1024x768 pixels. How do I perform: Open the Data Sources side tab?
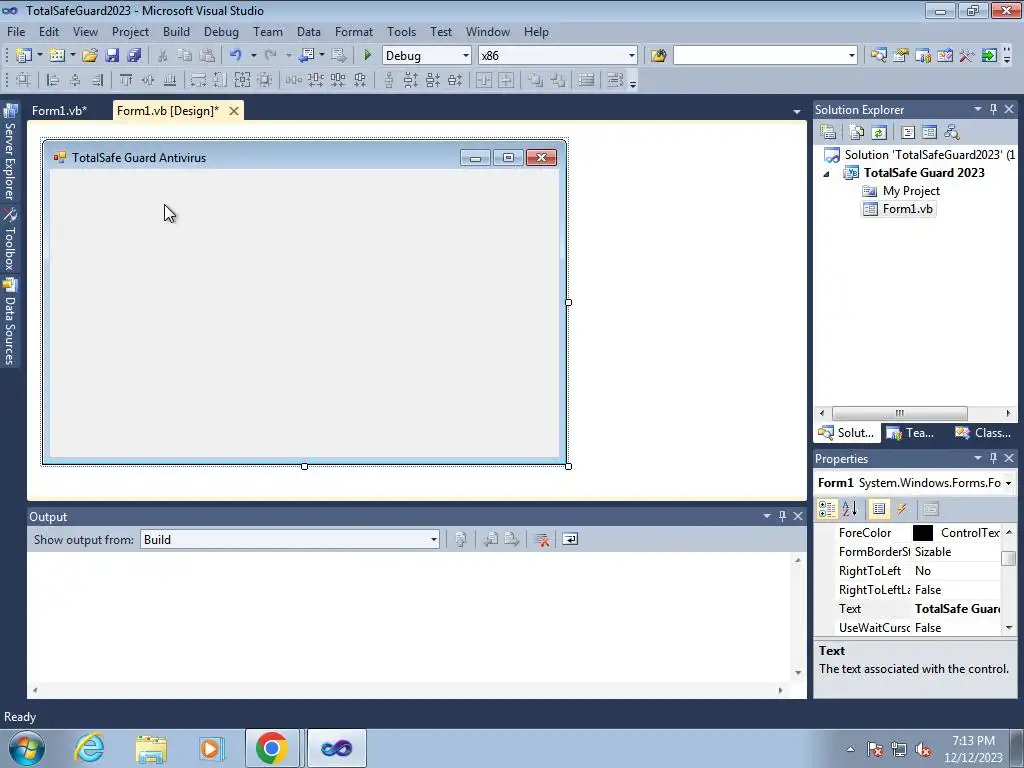(x=10, y=322)
